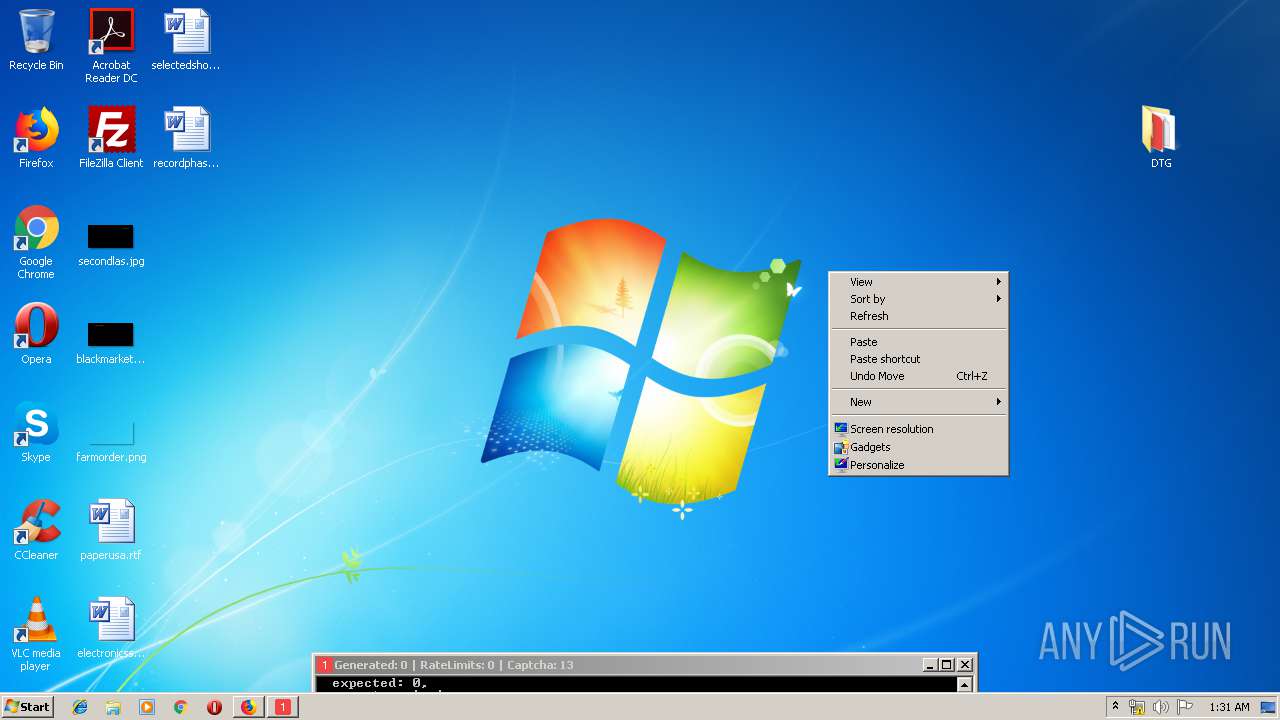Open the Recycle Bin desktop icon
This screenshot has height=720, width=1280.
pos(36,40)
